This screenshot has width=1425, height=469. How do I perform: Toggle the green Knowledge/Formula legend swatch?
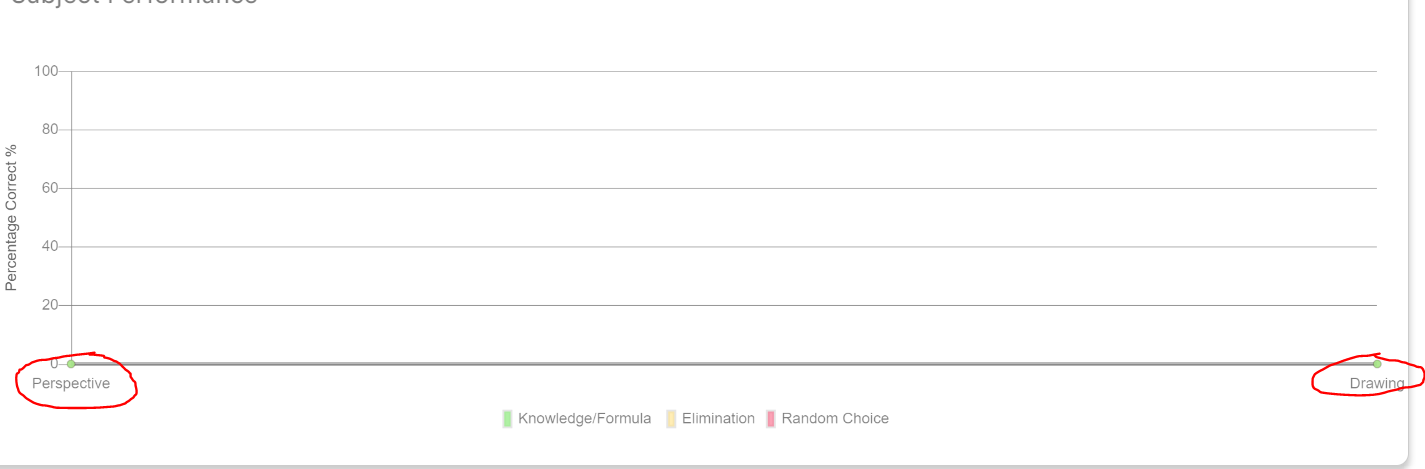coord(507,419)
